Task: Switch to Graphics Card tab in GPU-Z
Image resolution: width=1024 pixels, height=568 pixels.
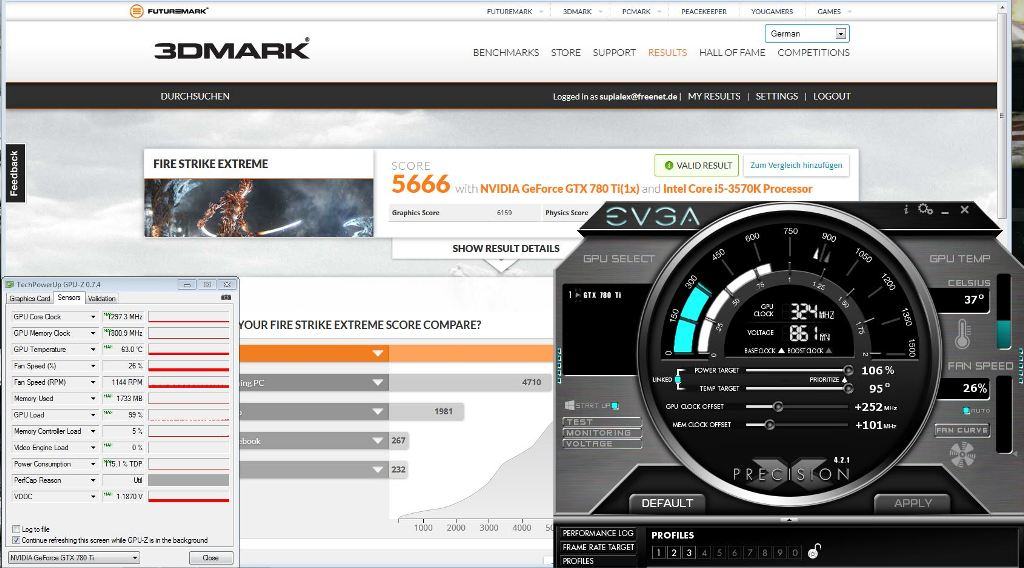Action: (30, 298)
